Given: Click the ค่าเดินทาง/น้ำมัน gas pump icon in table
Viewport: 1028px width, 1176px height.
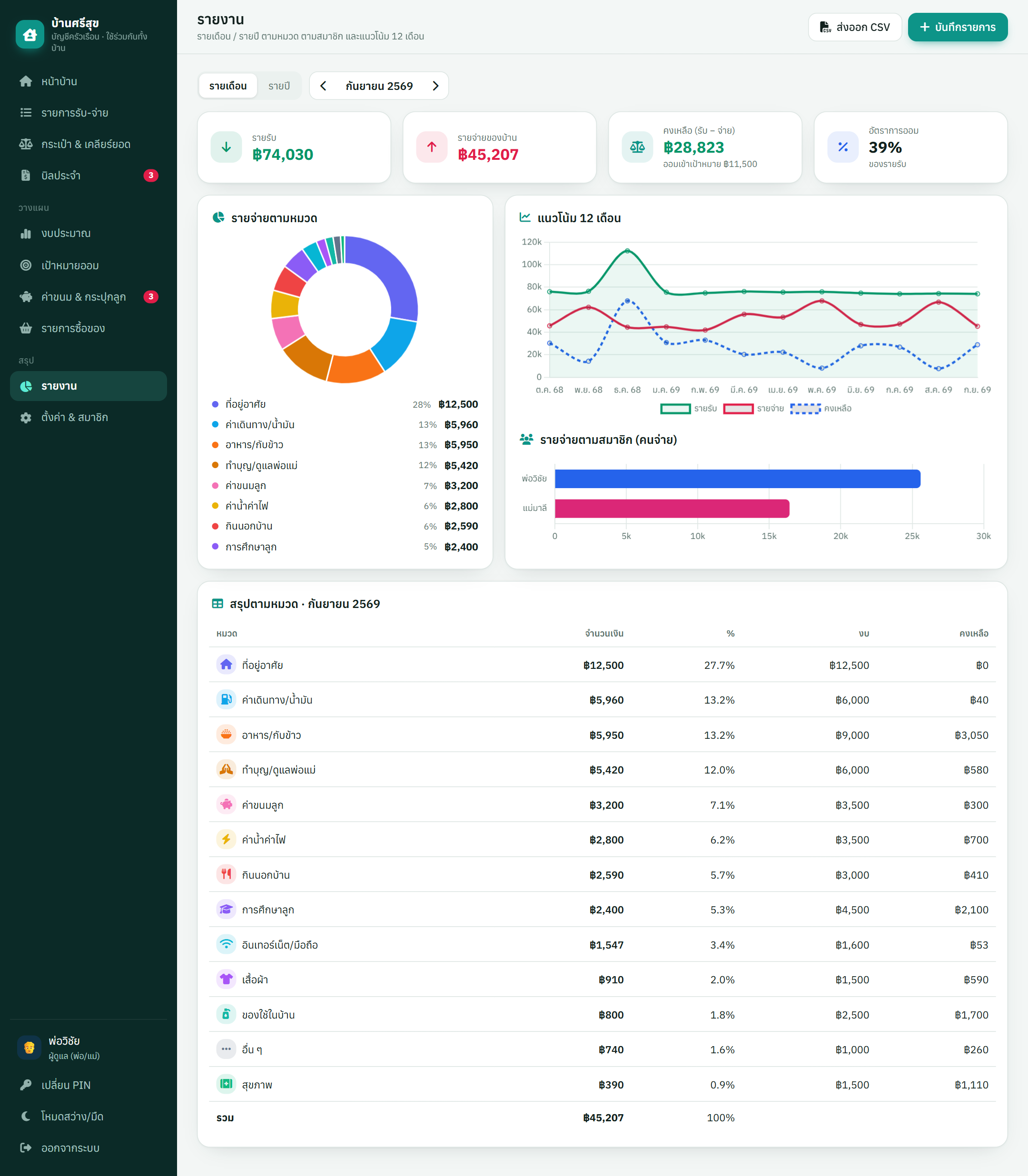Looking at the screenshot, I should [x=226, y=699].
